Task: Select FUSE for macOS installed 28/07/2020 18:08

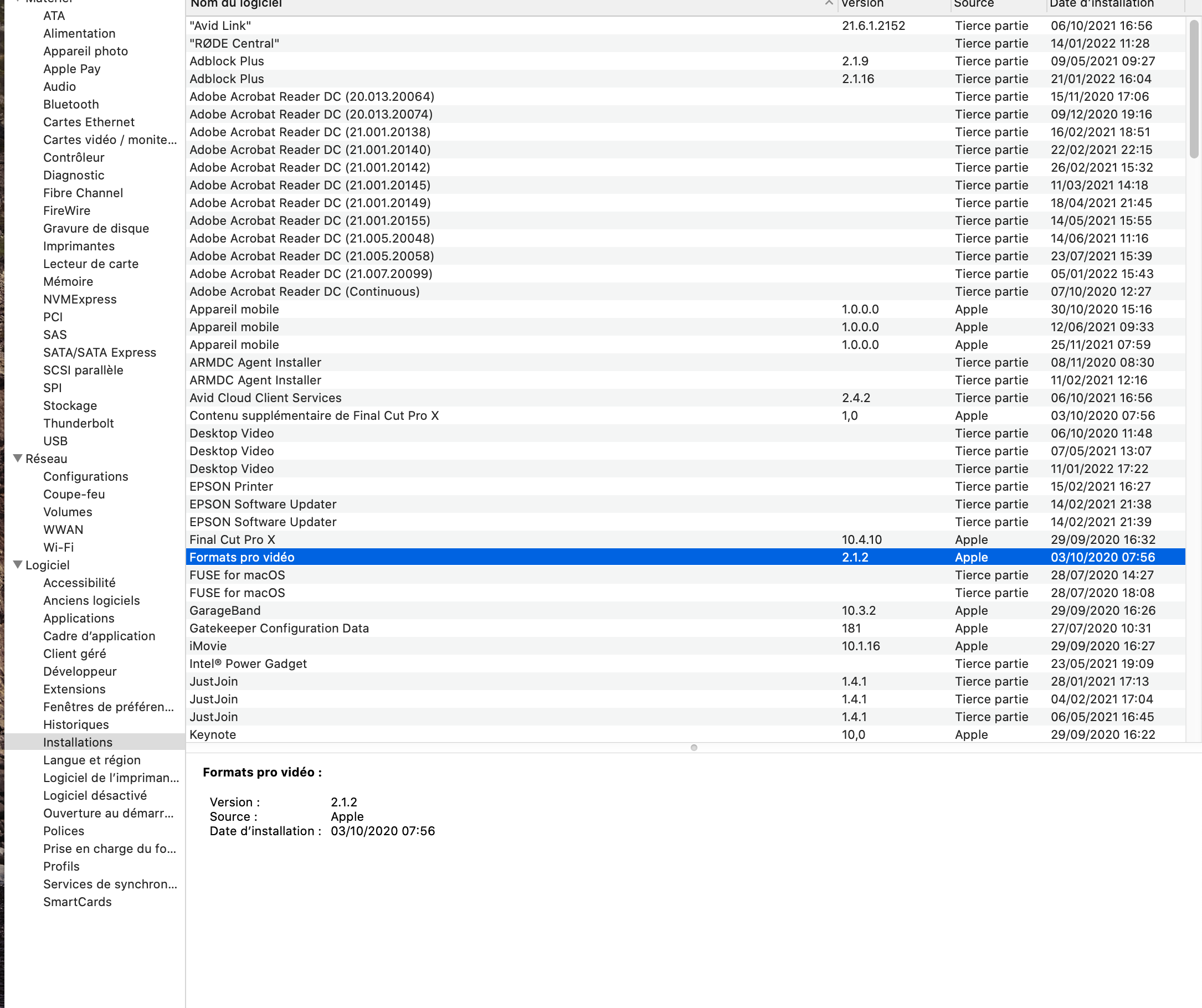Action: tap(685, 593)
